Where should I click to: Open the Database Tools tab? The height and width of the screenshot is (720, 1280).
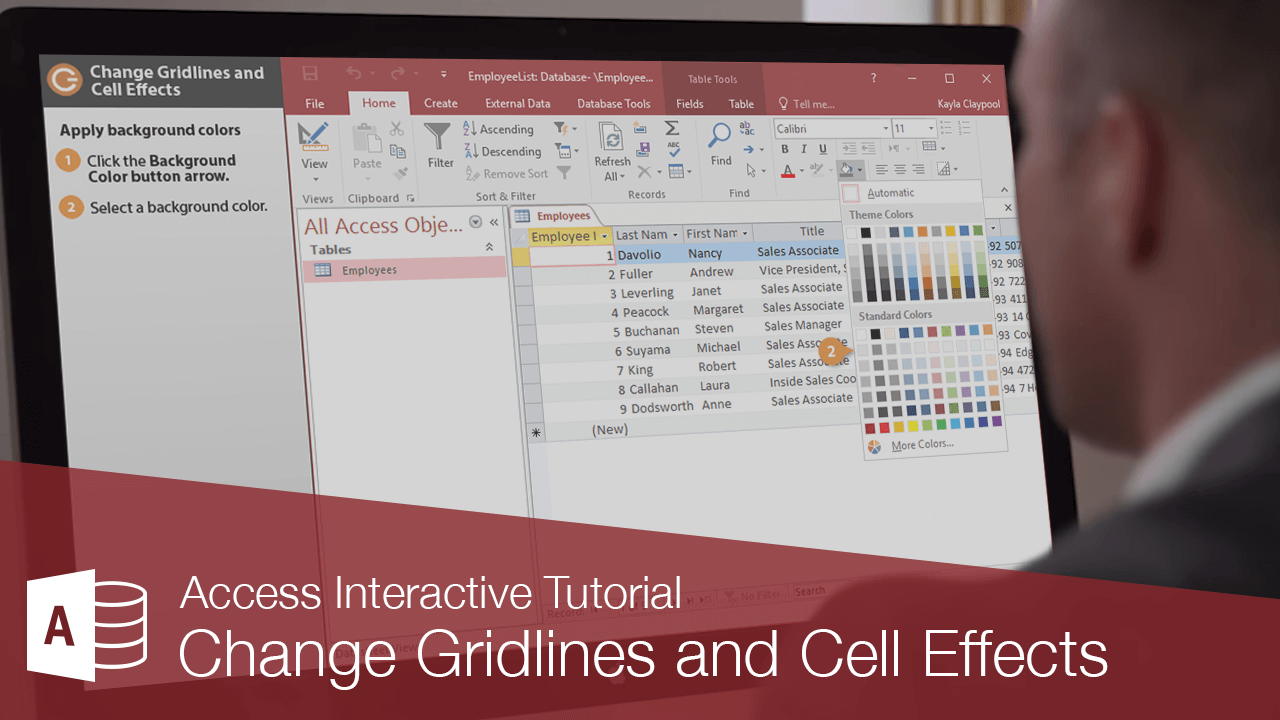613,103
